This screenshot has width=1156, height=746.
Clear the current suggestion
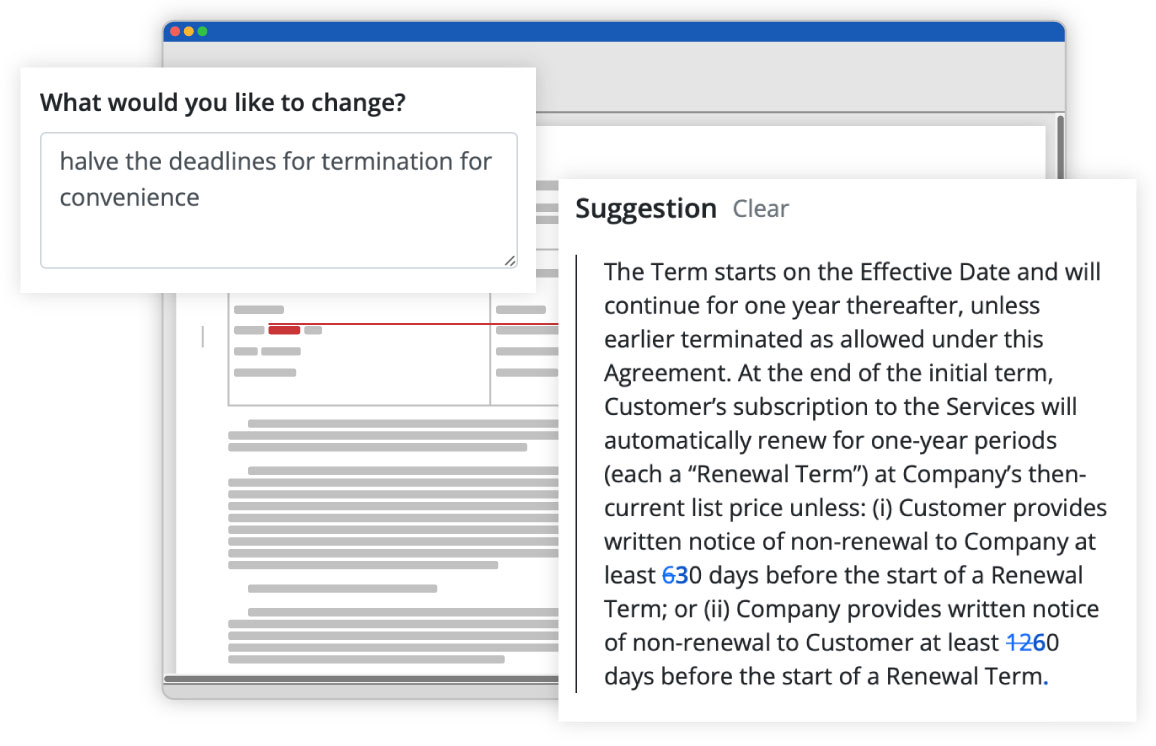pos(760,209)
